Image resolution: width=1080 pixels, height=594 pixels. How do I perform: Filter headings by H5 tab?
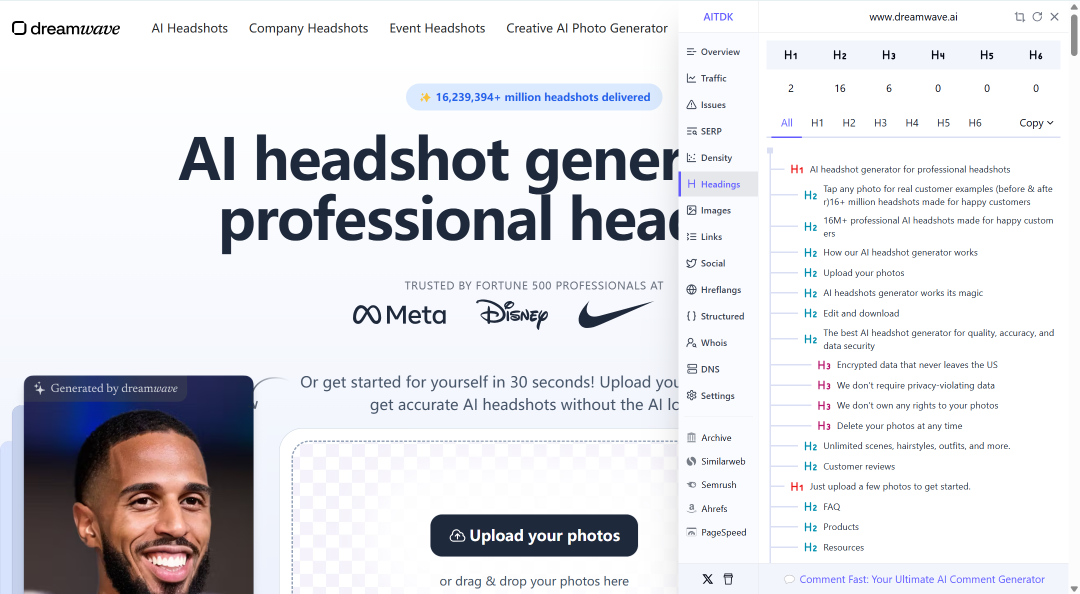(944, 123)
